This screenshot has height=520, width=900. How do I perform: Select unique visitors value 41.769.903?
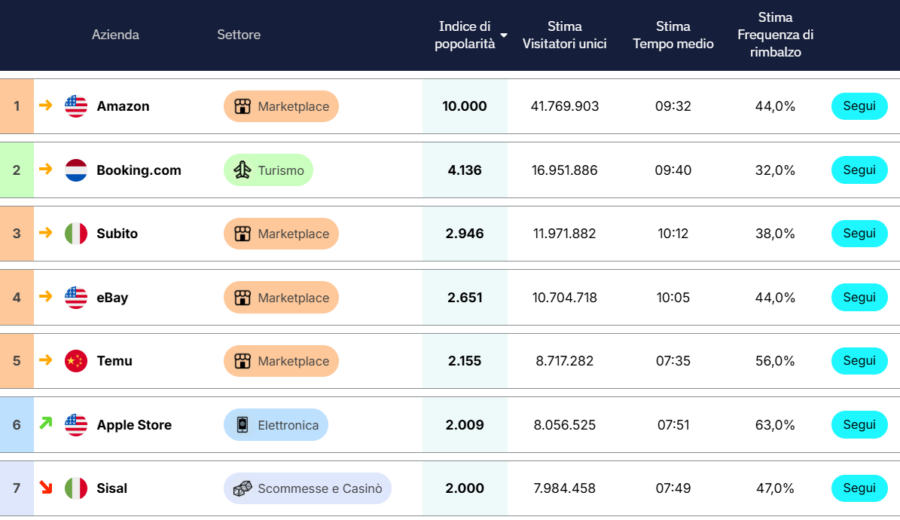point(564,106)
